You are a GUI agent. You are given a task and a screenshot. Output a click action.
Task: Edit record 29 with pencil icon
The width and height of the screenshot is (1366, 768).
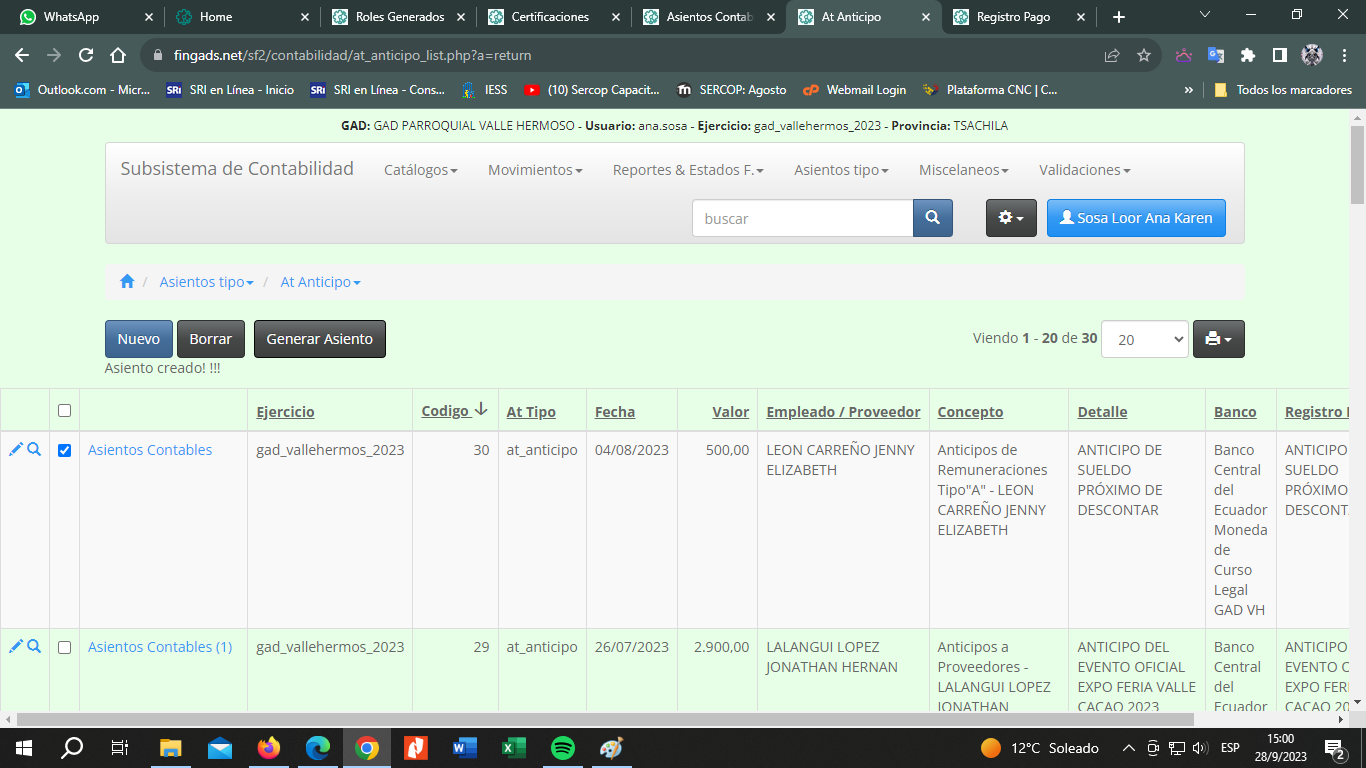(x=15, y=647)
